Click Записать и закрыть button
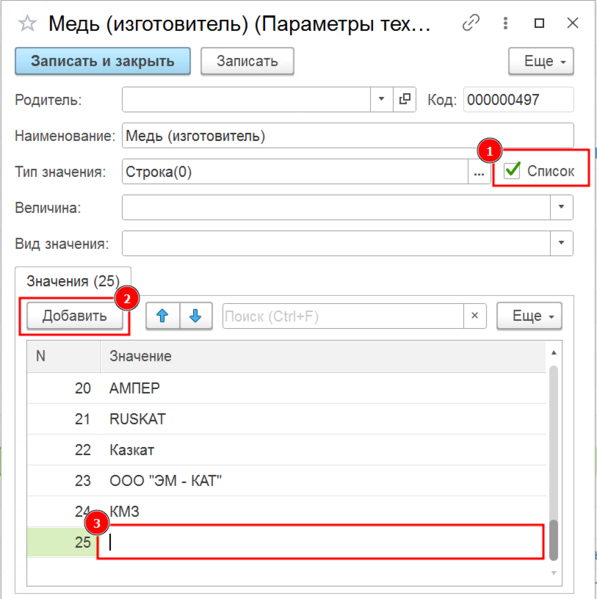The width and height of the screenshot is (597, 599). [x=103, y=61]
